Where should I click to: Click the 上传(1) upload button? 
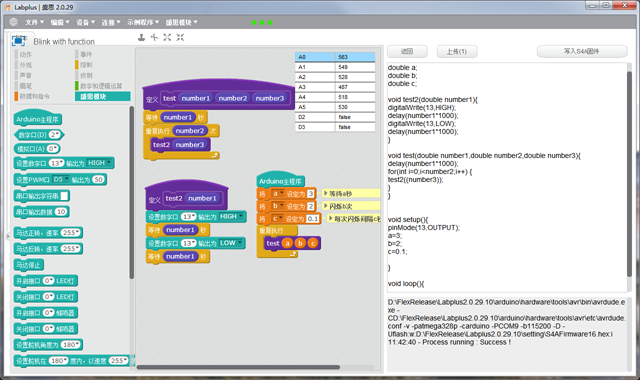point(457,51)
